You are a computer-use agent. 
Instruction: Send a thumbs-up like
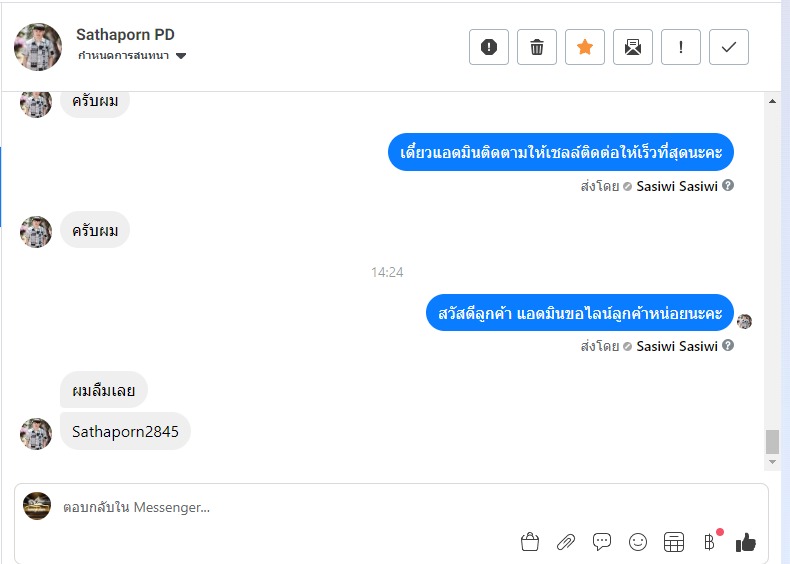(x=746, y=542)
